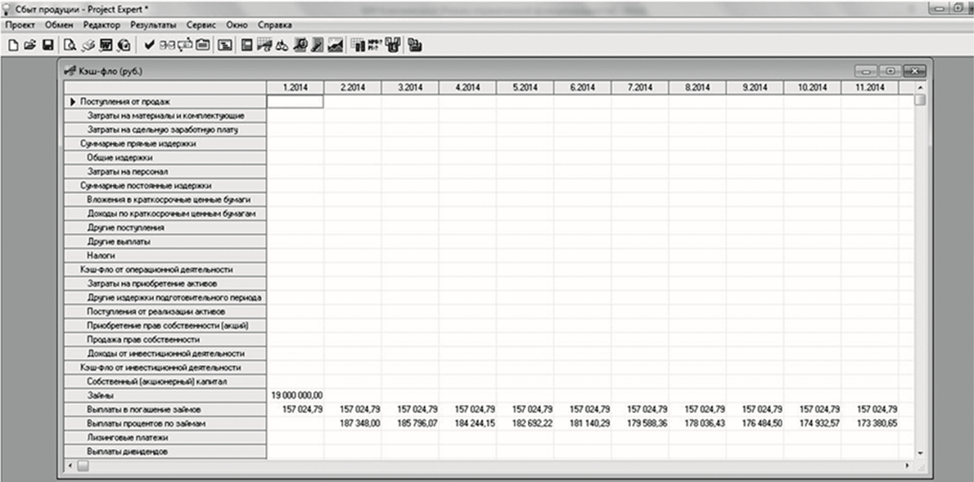This screenshot has width=974, height=482.
Task: Click the line chart toolbar icon
Action: 334,45
